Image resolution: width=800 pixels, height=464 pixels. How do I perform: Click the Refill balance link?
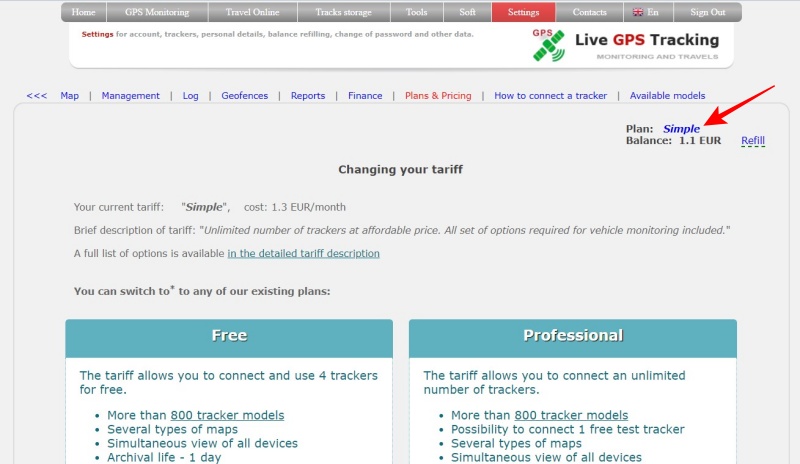752,141
